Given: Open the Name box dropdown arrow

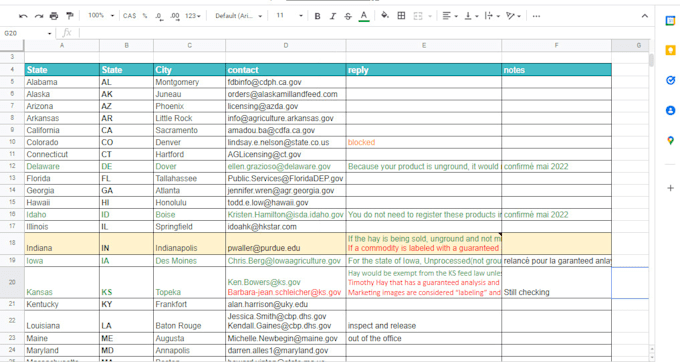Looking at the screenshot, I should point(49,33).
